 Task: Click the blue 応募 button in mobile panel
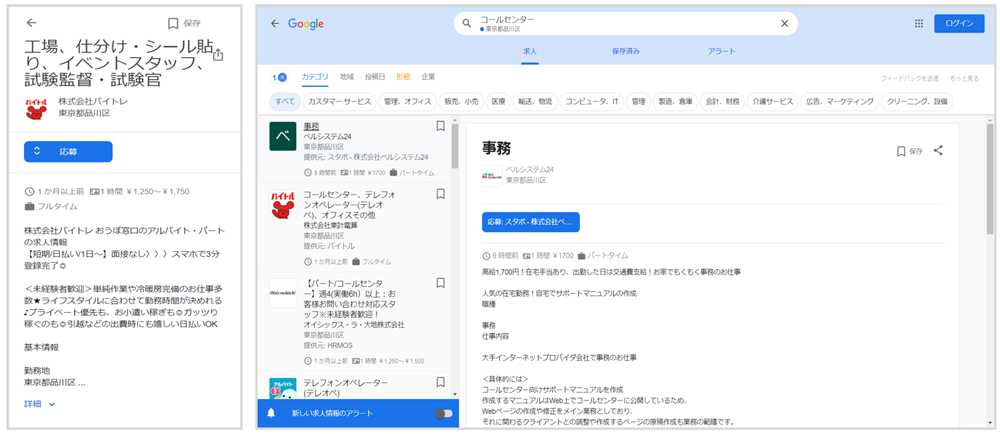[x=68, y=152]
